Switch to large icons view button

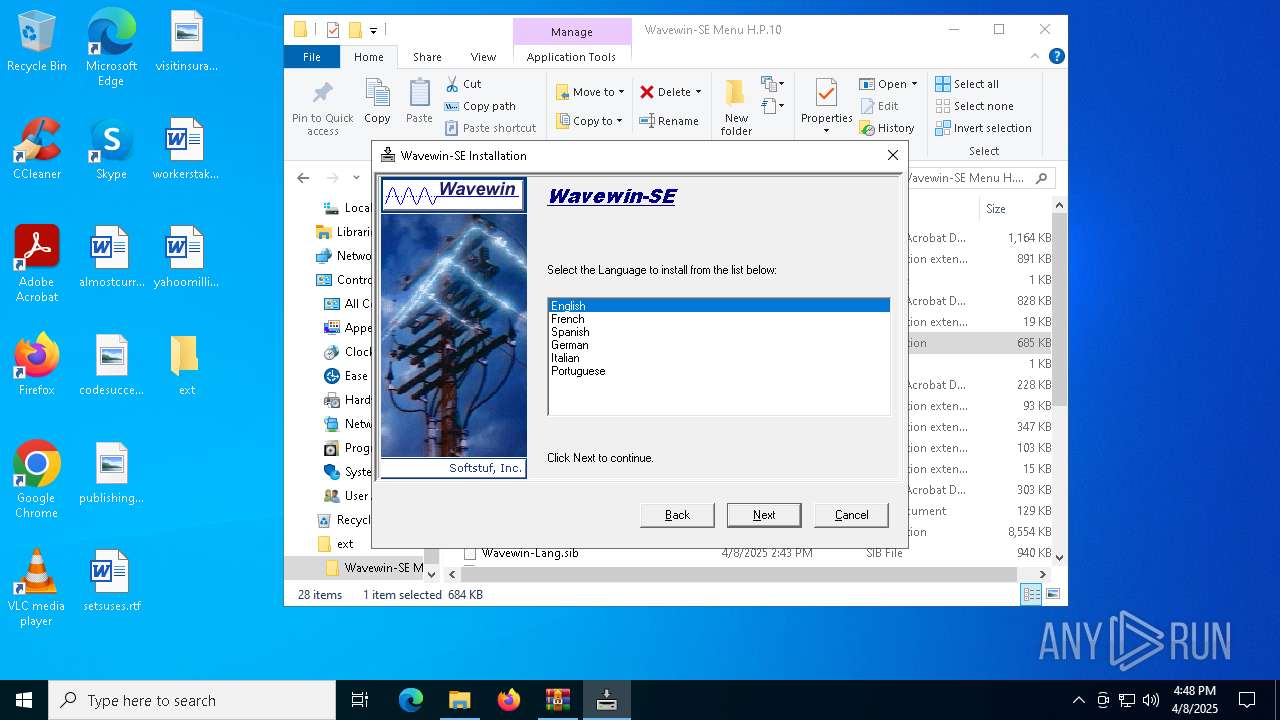coord(1052,594)
